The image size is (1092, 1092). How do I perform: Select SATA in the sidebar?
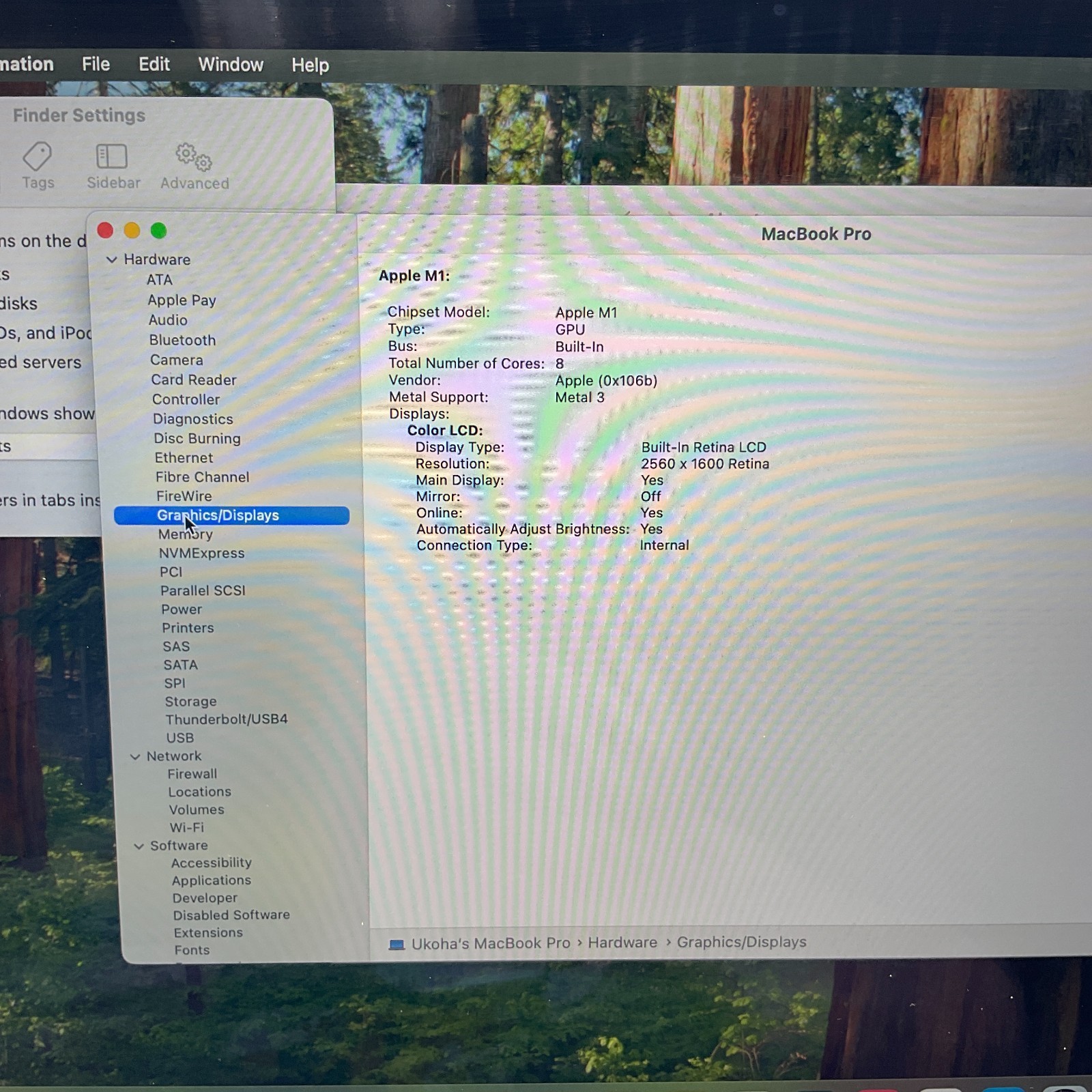coord(180,665)
